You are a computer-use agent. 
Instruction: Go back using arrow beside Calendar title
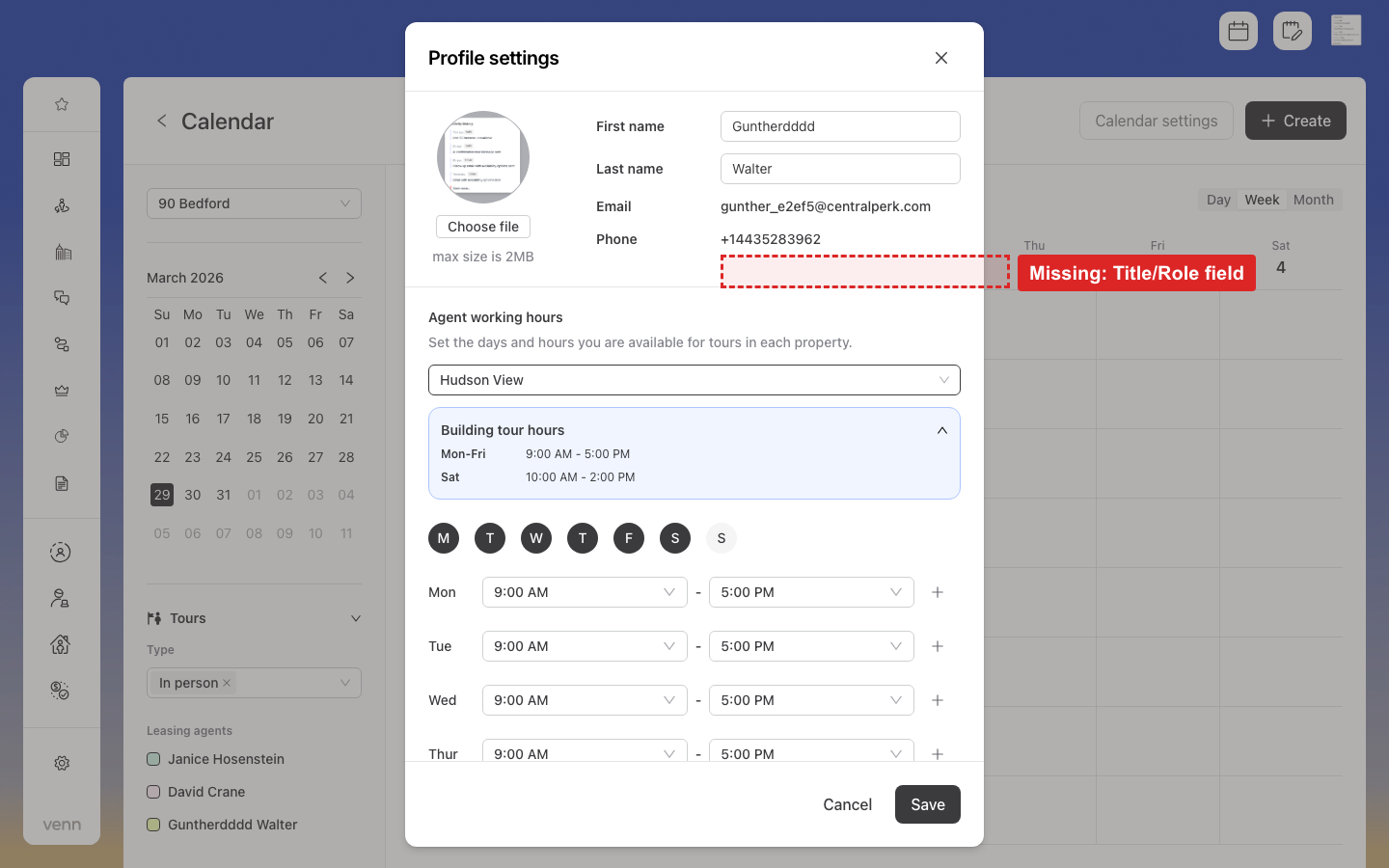(162, 121)
